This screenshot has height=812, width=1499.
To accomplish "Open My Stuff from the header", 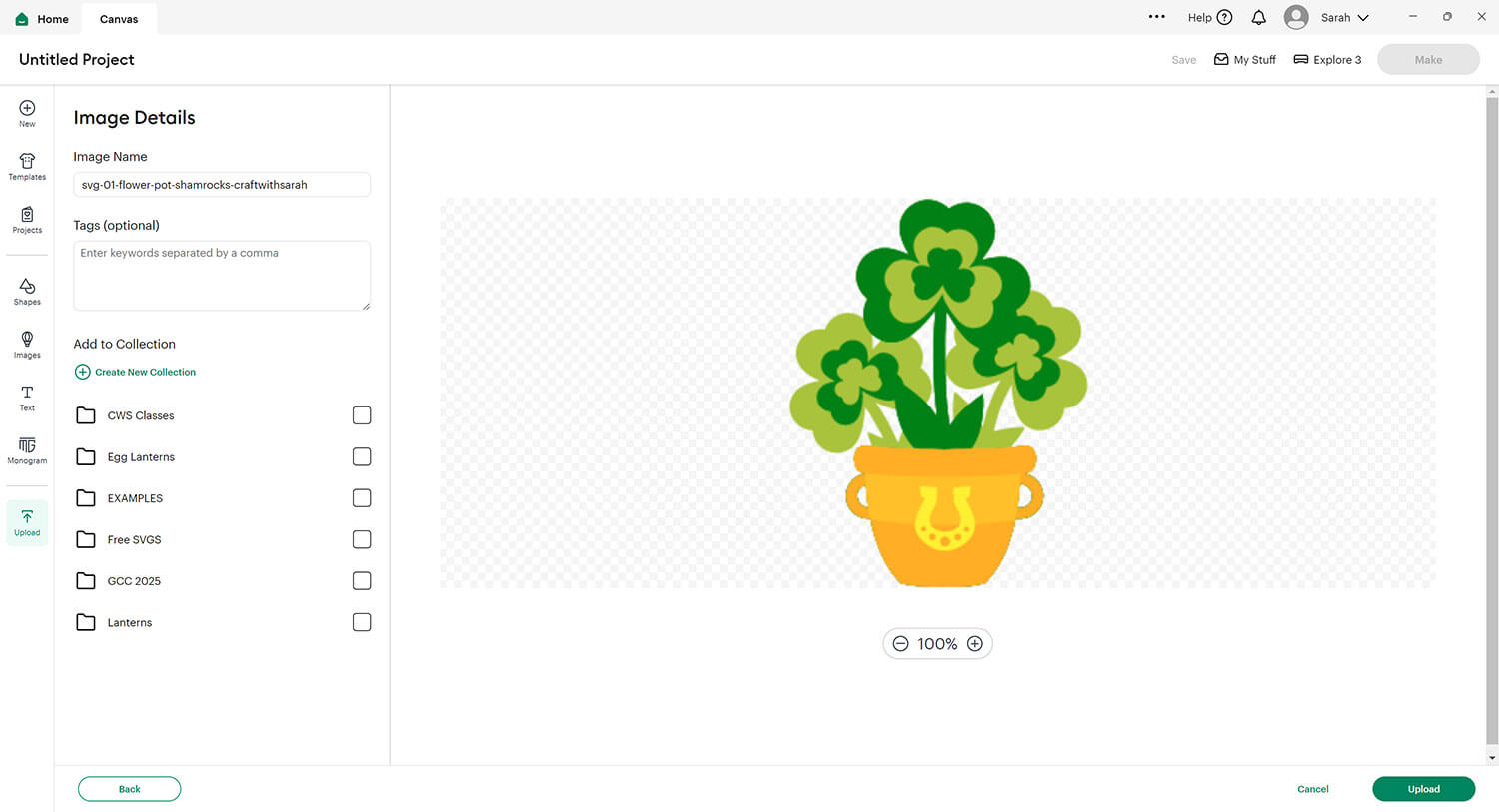I will tap(1244, 60).
